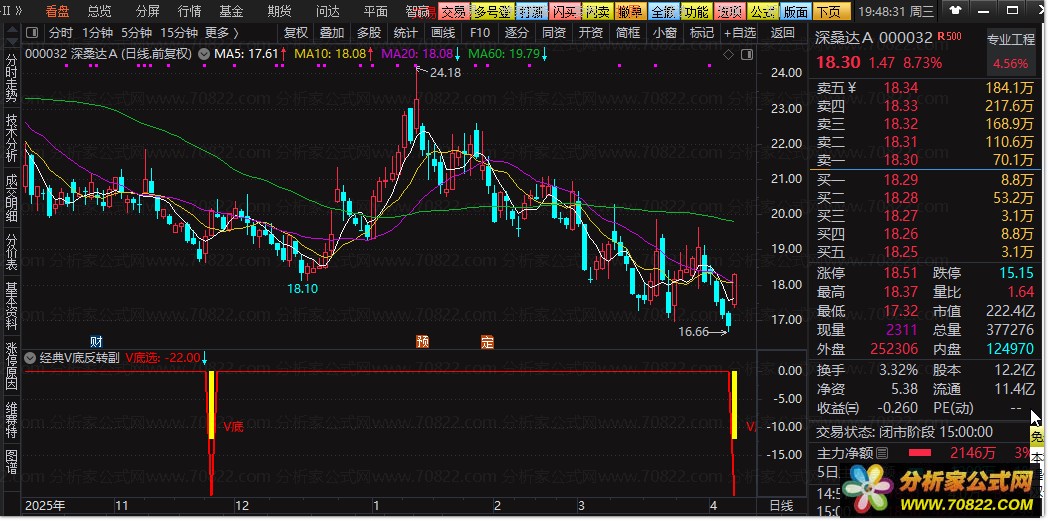Click 简框 toolbar item
This screenshot has width=1050, height=521.
coord(627,33)
